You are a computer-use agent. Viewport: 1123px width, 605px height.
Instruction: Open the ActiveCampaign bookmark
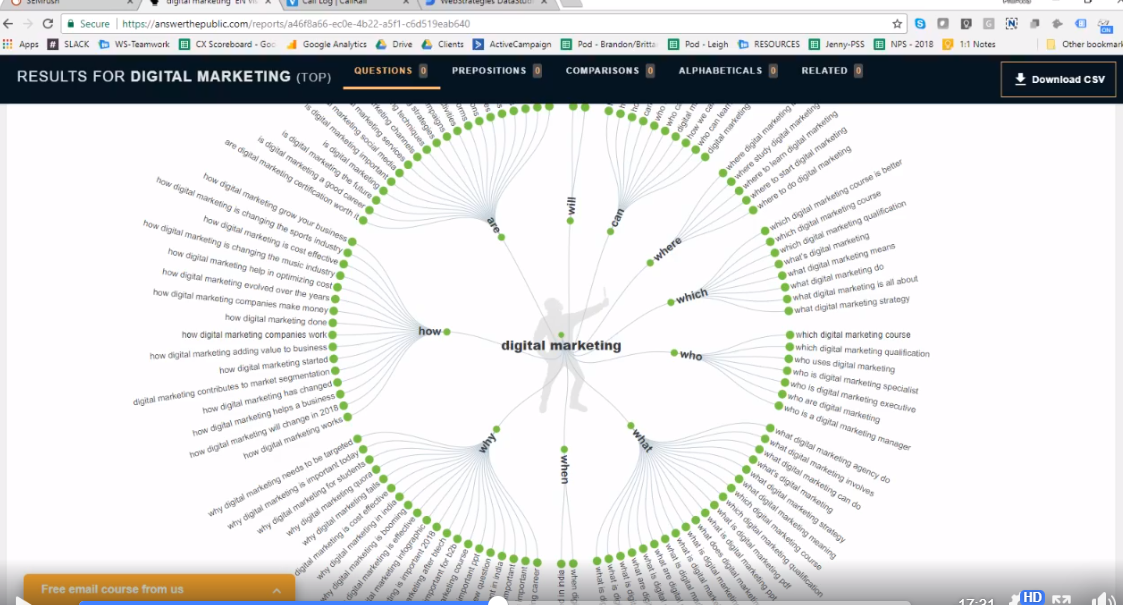(512, 44)
